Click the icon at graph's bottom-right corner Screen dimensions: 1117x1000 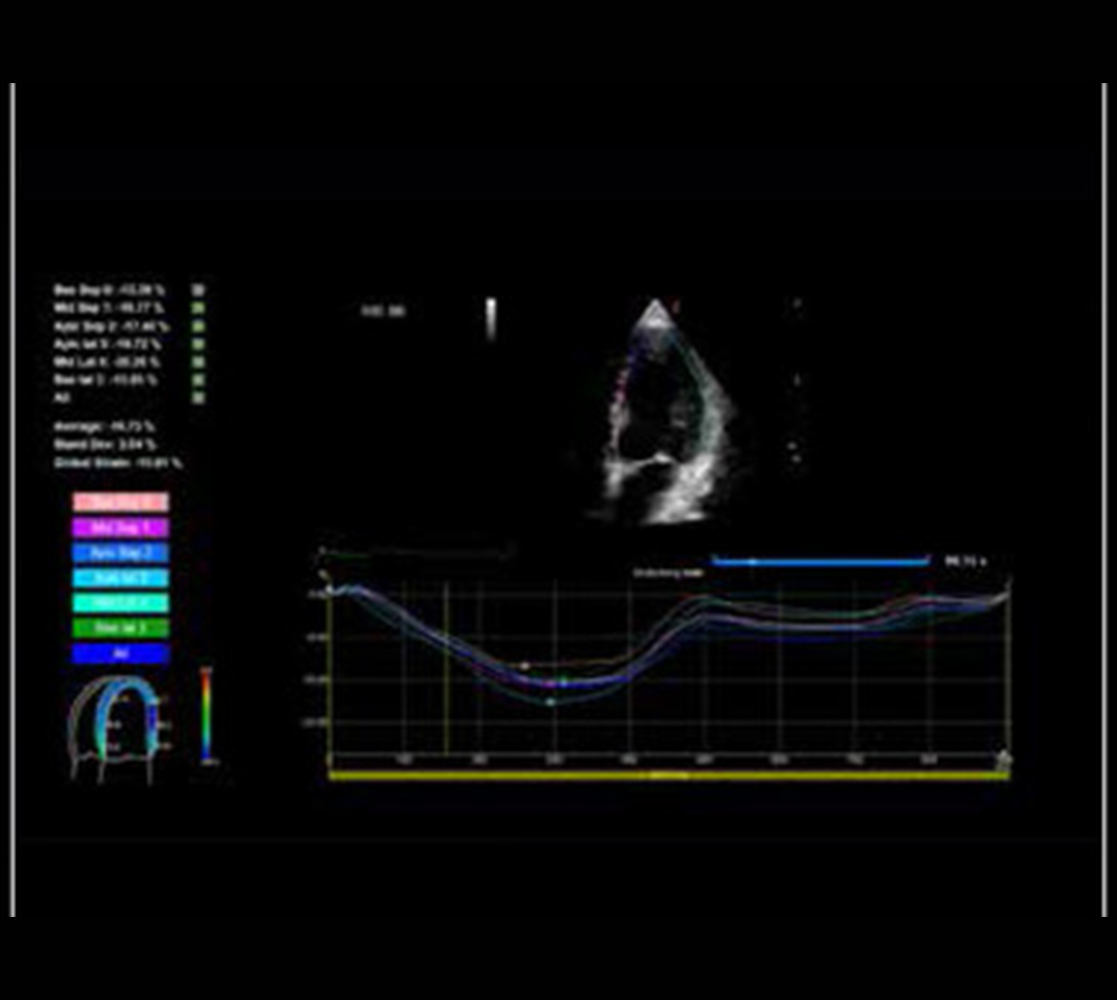tap(1003, 761)
